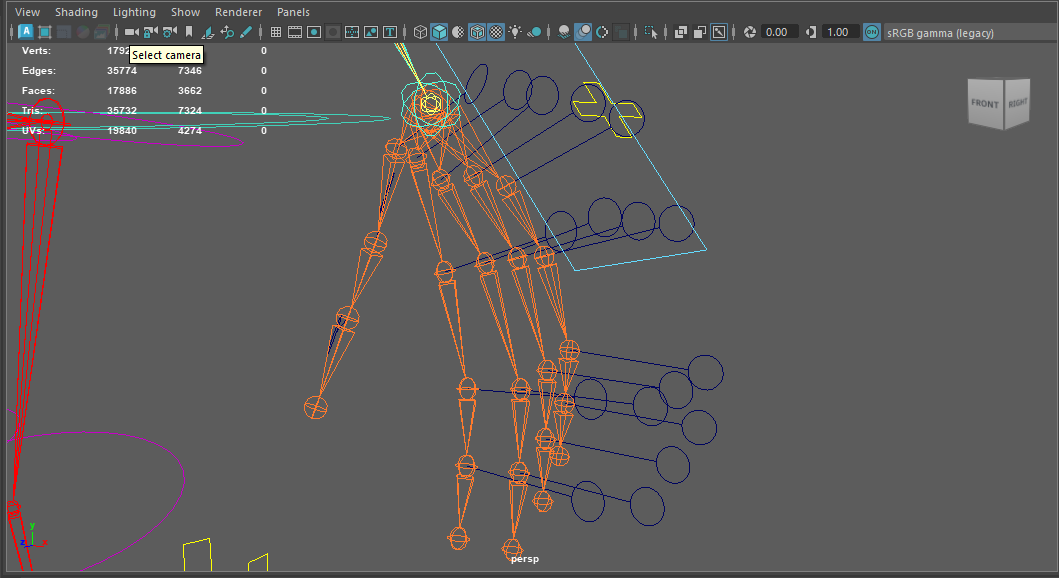Click the 2D Pan/Zoom icon
The width and height of the screenshot is (1059, 578).
click(227, 32)
